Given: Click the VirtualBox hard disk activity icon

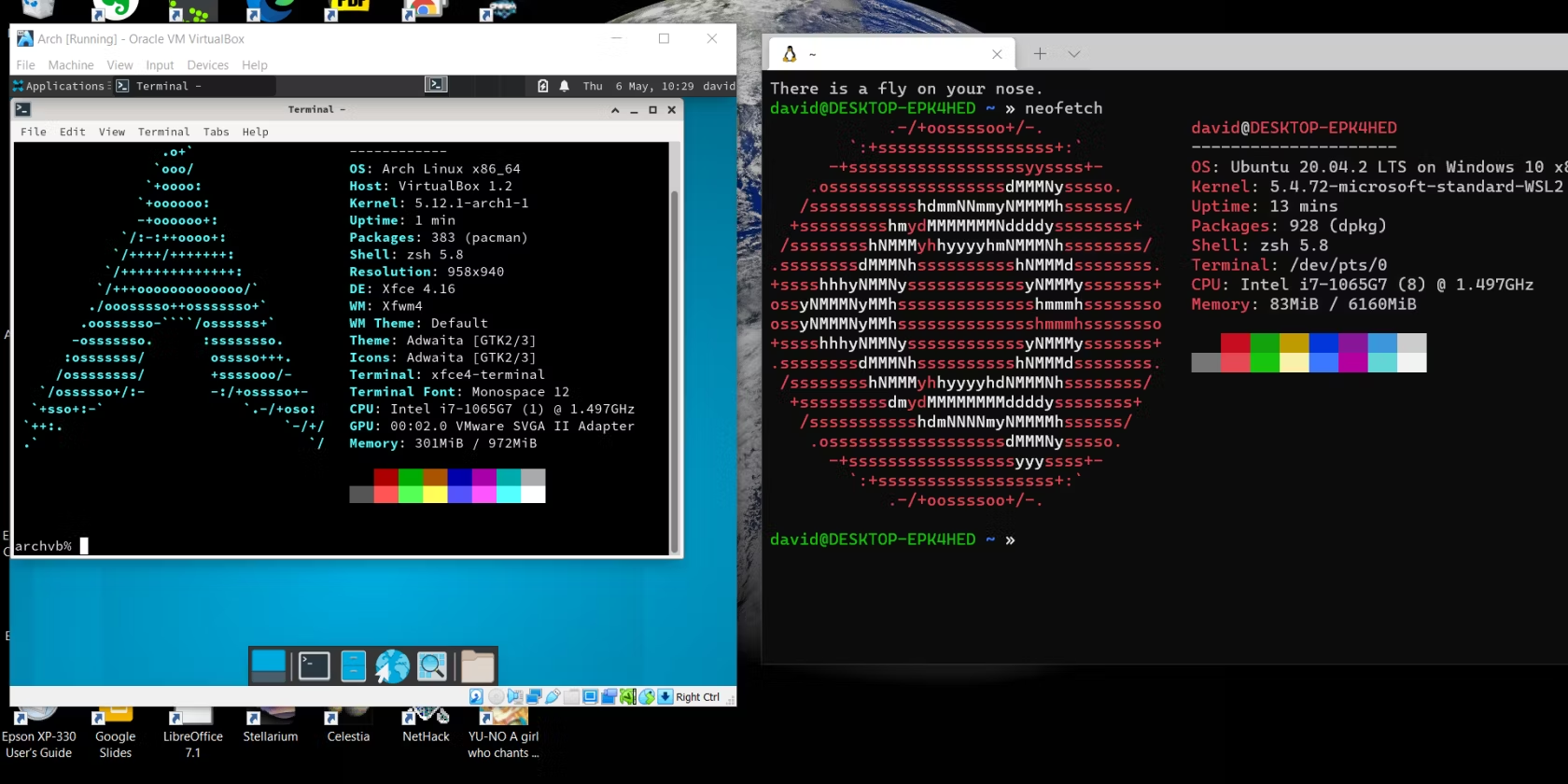Looking at the screenshot, I should pyautogui.click(x=477, y=697).
